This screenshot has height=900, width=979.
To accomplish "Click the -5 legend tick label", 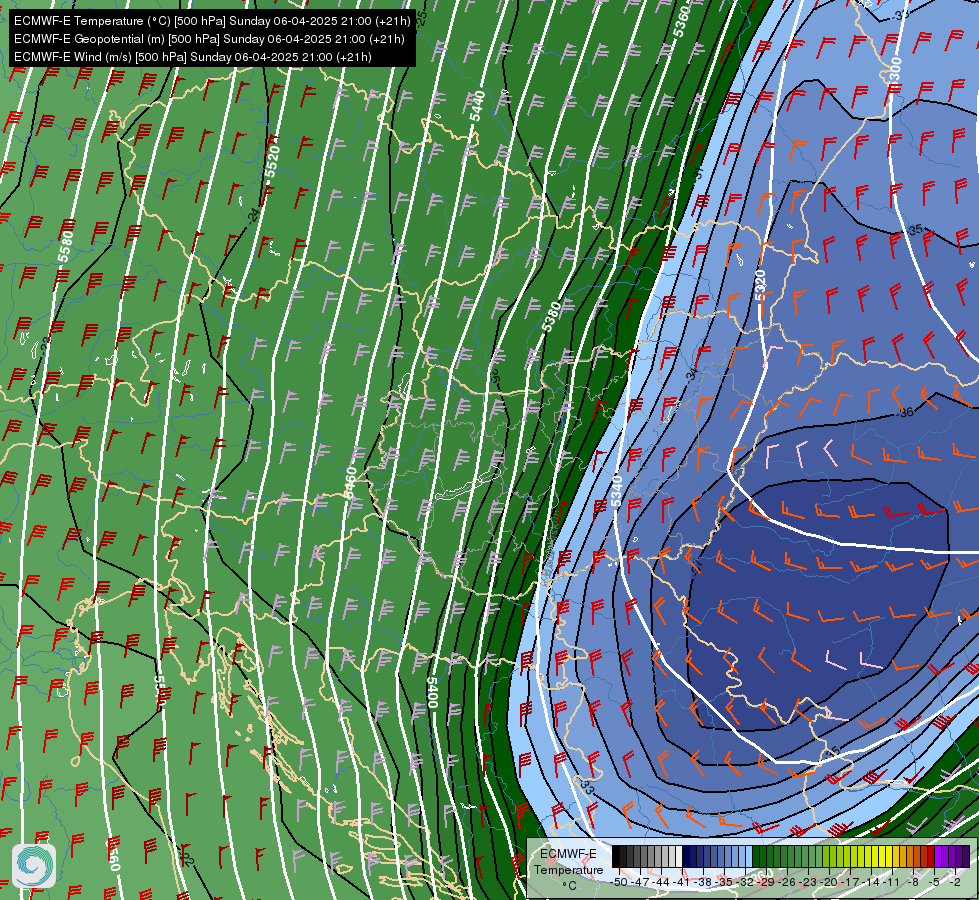I will (933, 882).
